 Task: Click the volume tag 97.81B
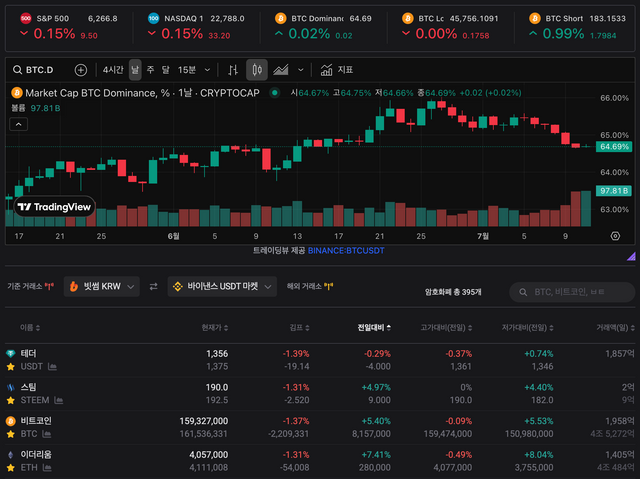click(x=614, y=191)
